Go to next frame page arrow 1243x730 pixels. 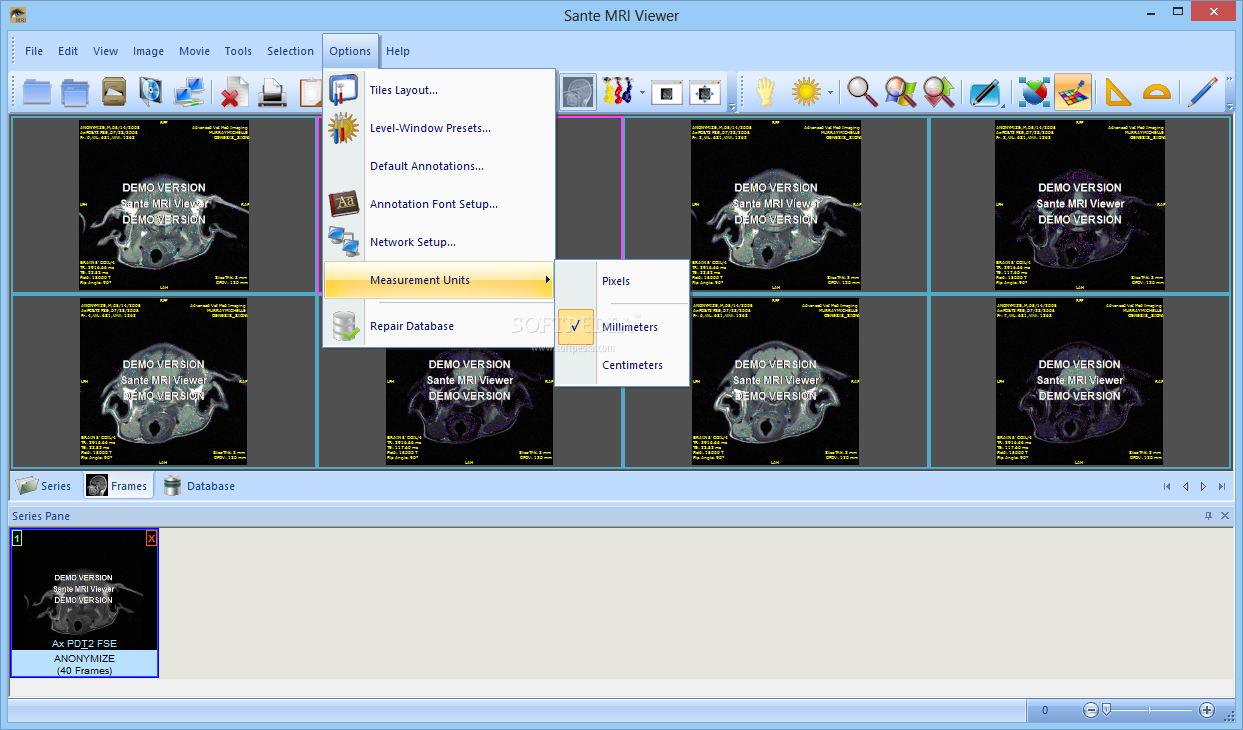click(x=1203, y=487)
